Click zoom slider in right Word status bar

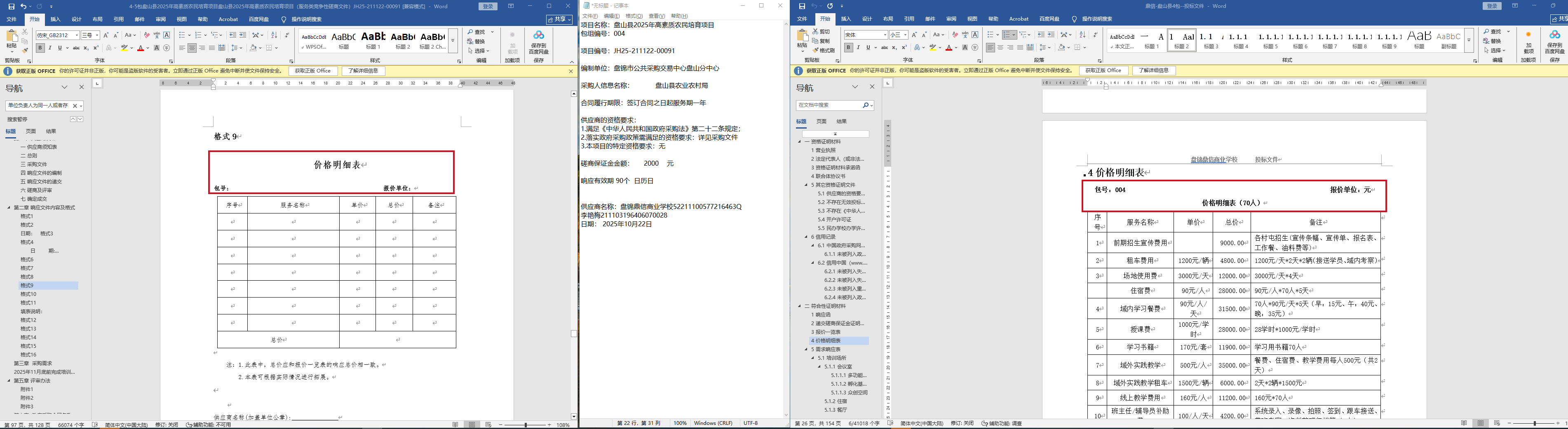pyautogui.click(x=1535, y=423)
